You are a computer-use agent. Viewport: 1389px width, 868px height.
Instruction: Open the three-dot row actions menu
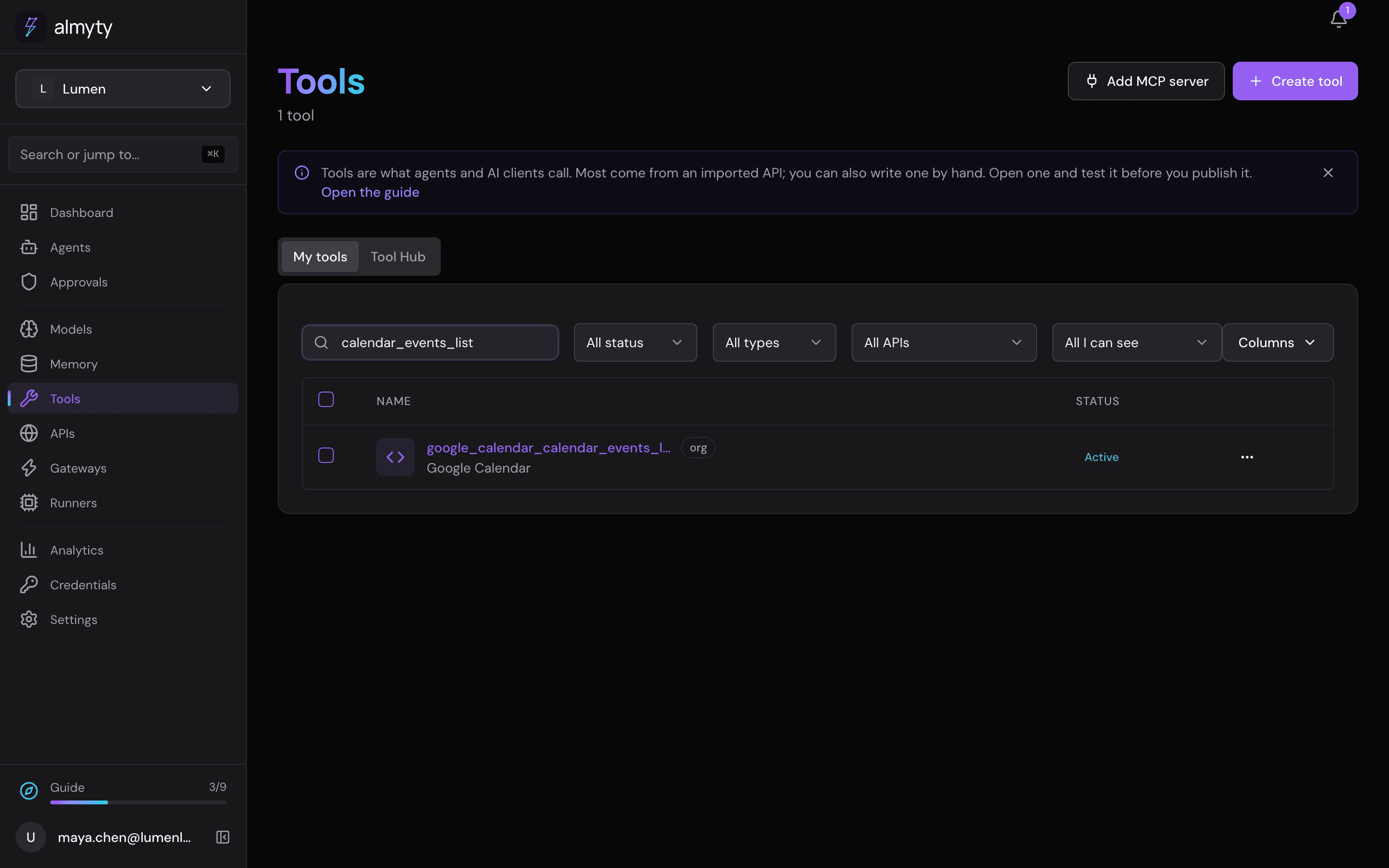click(x=1247, y=457)
